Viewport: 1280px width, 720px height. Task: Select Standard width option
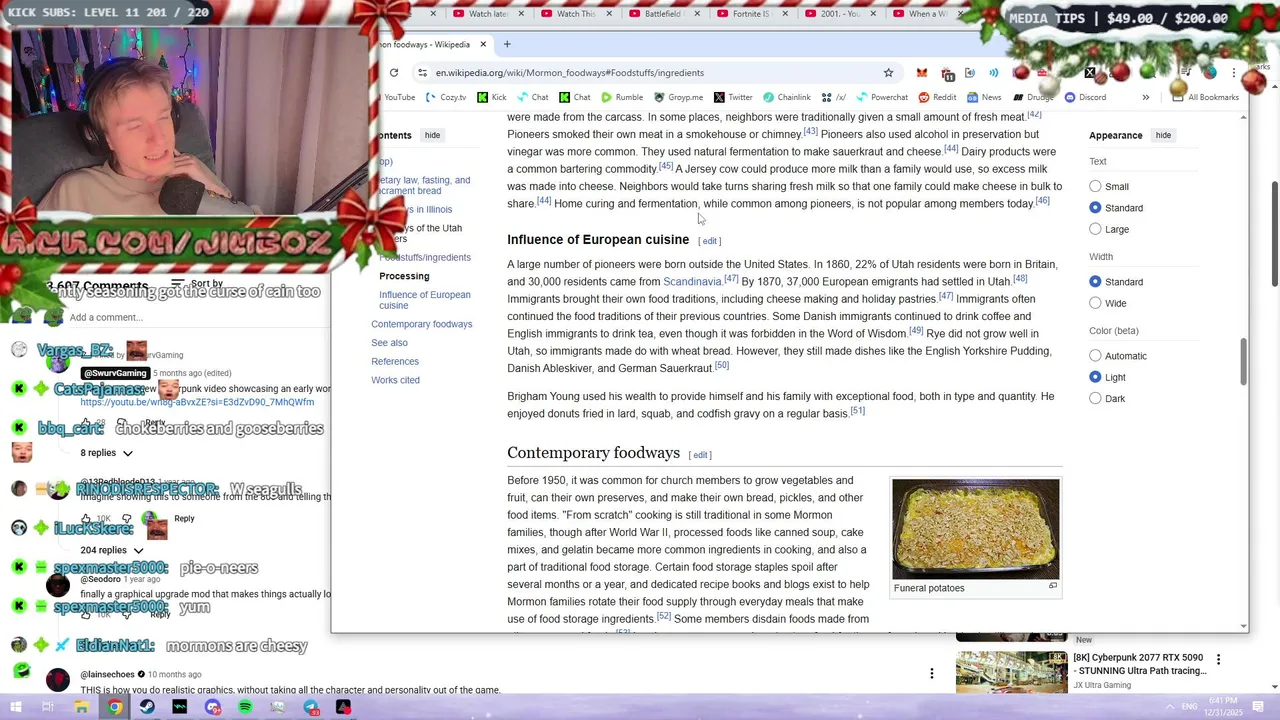pyautogui.click(x=1095, y=282)
